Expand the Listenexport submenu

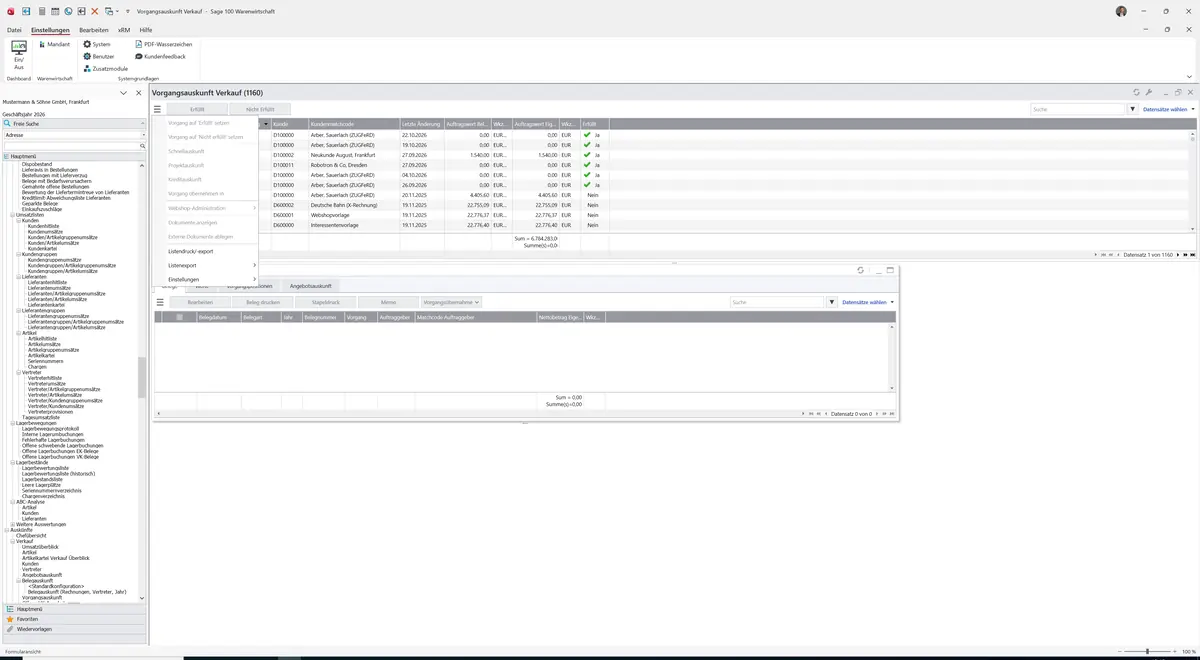(211, 265)
